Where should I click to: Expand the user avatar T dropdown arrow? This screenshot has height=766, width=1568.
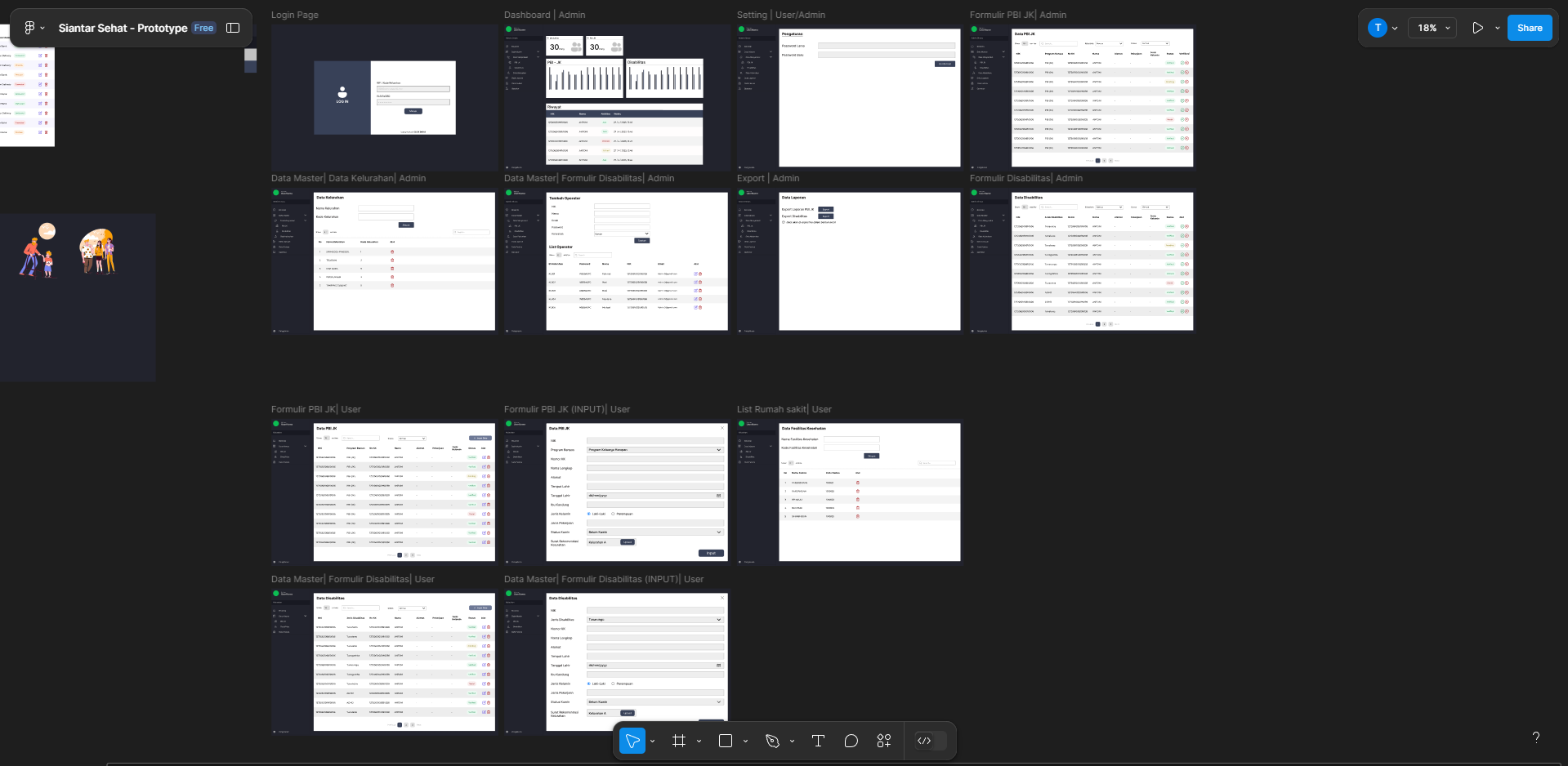pos(1395,28)
